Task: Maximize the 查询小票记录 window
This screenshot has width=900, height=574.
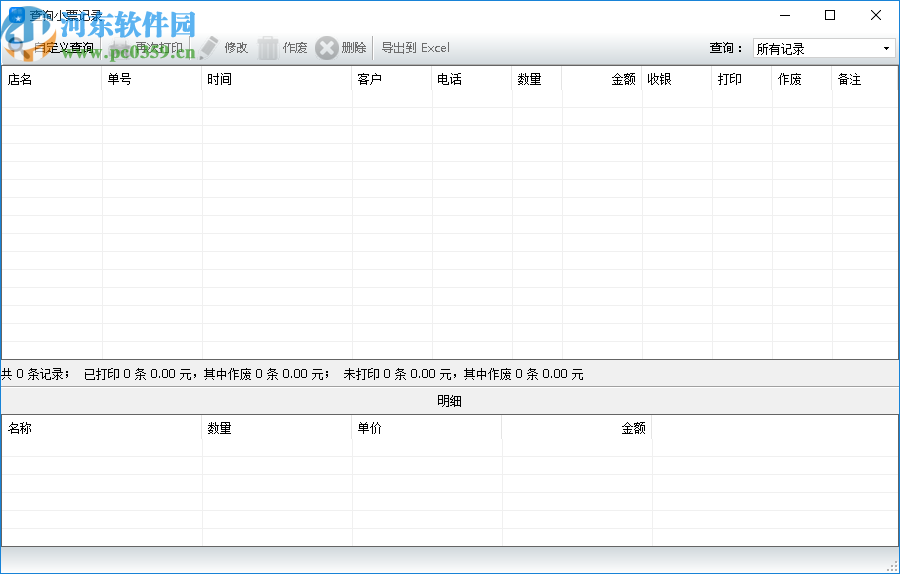Action: pyautogui.click(x=830, y=15)
